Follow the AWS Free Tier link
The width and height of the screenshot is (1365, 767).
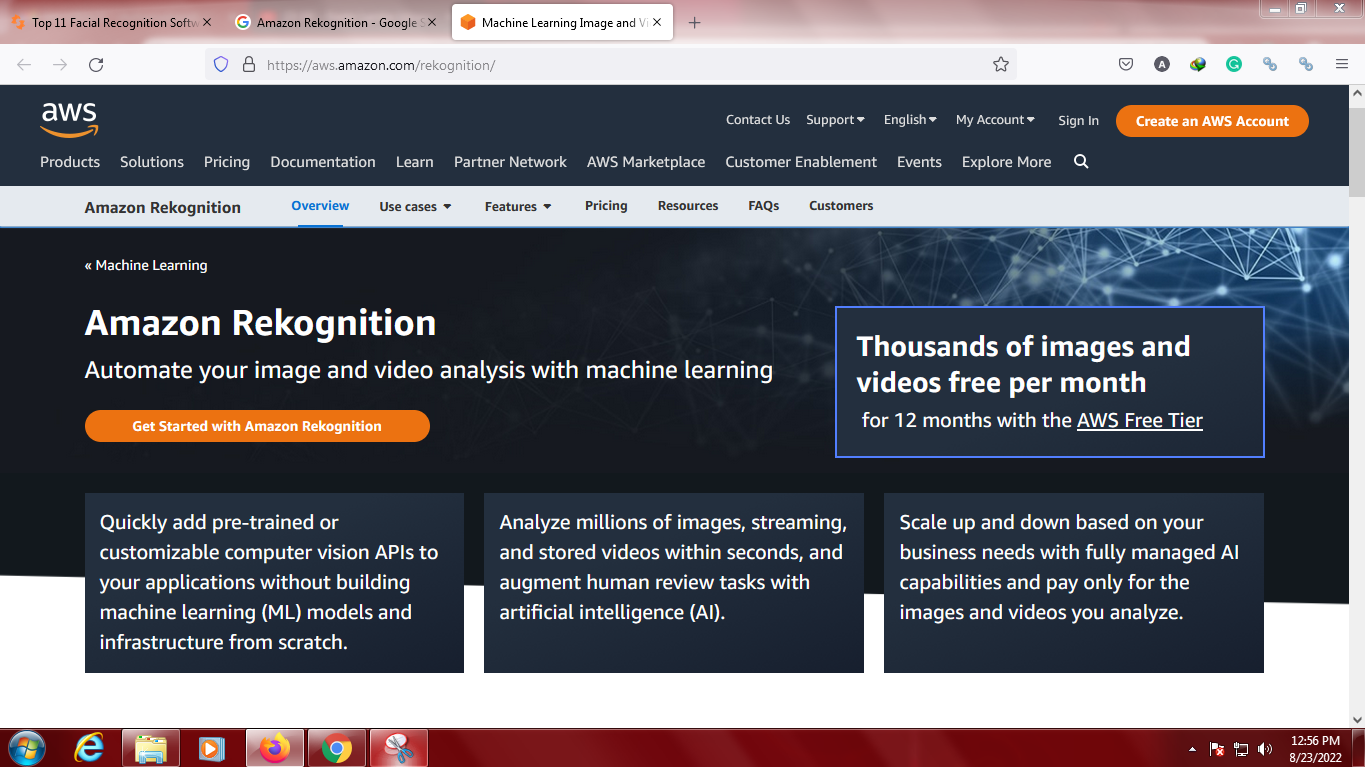(x=1140, y=420)
